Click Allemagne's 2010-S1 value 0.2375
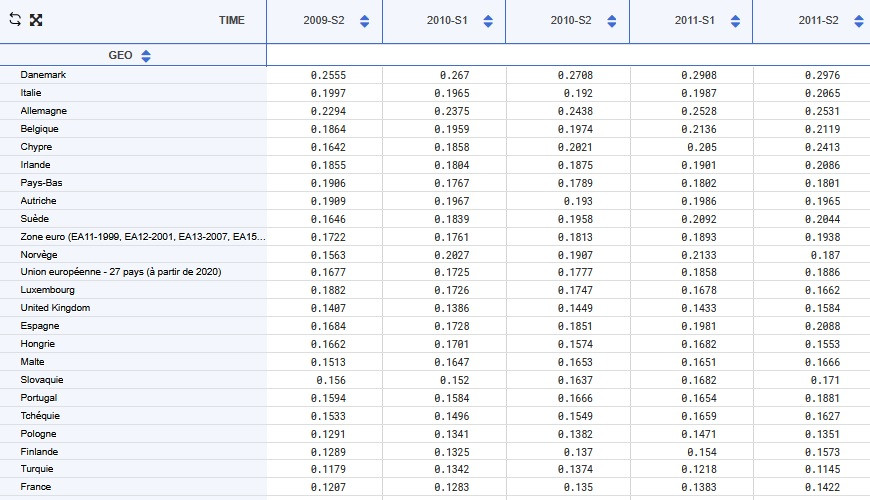Image resolution: width=870 pixels, height=500 pixels. [452, 111]
